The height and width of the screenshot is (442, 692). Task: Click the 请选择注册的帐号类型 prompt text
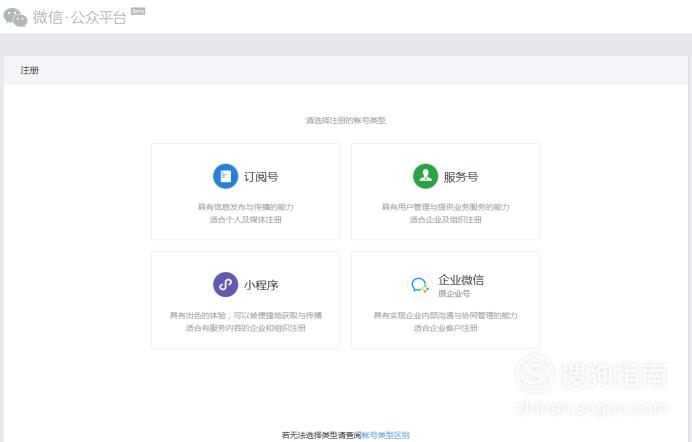coord(346,120)
